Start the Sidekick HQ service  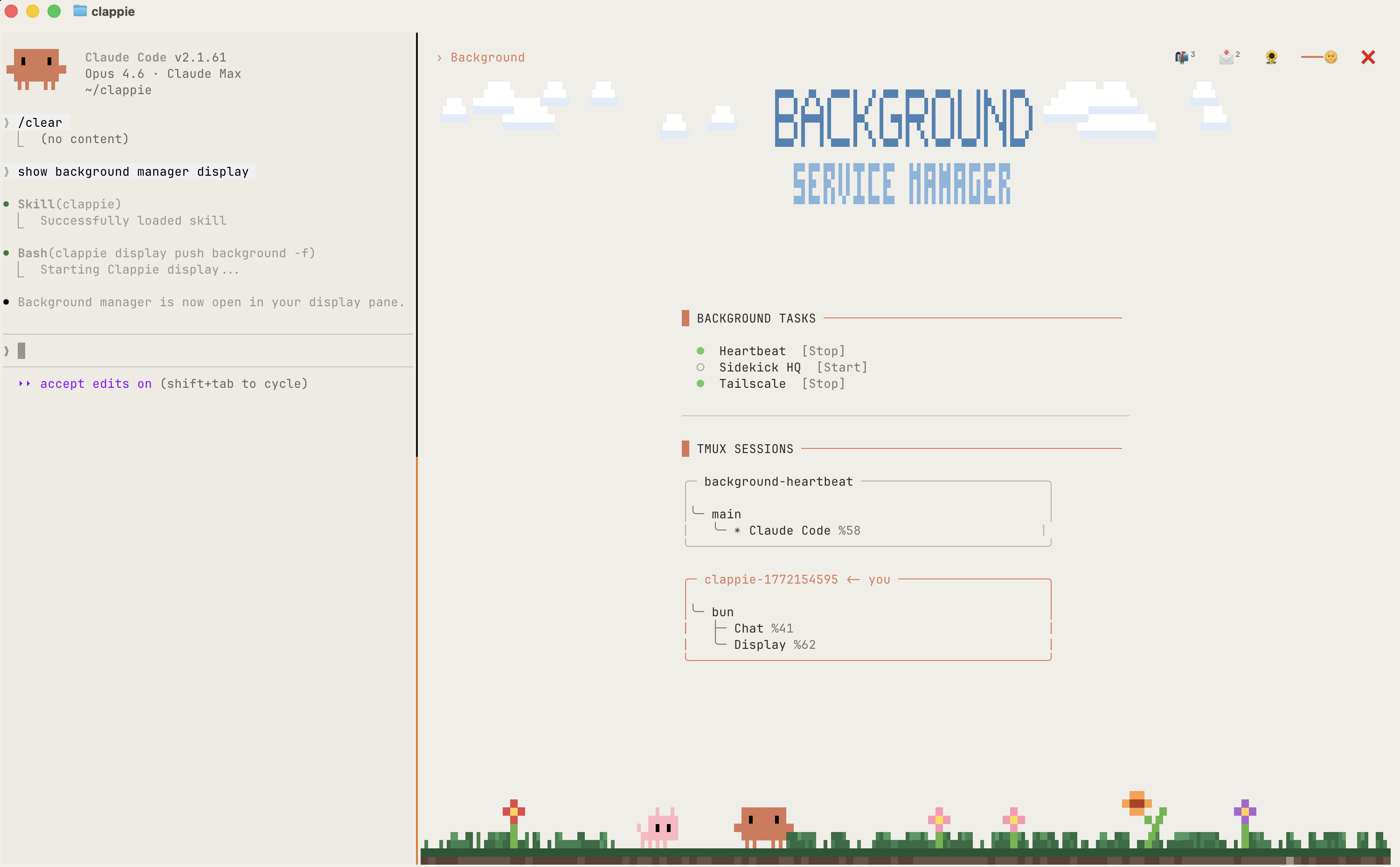point(843,367)
